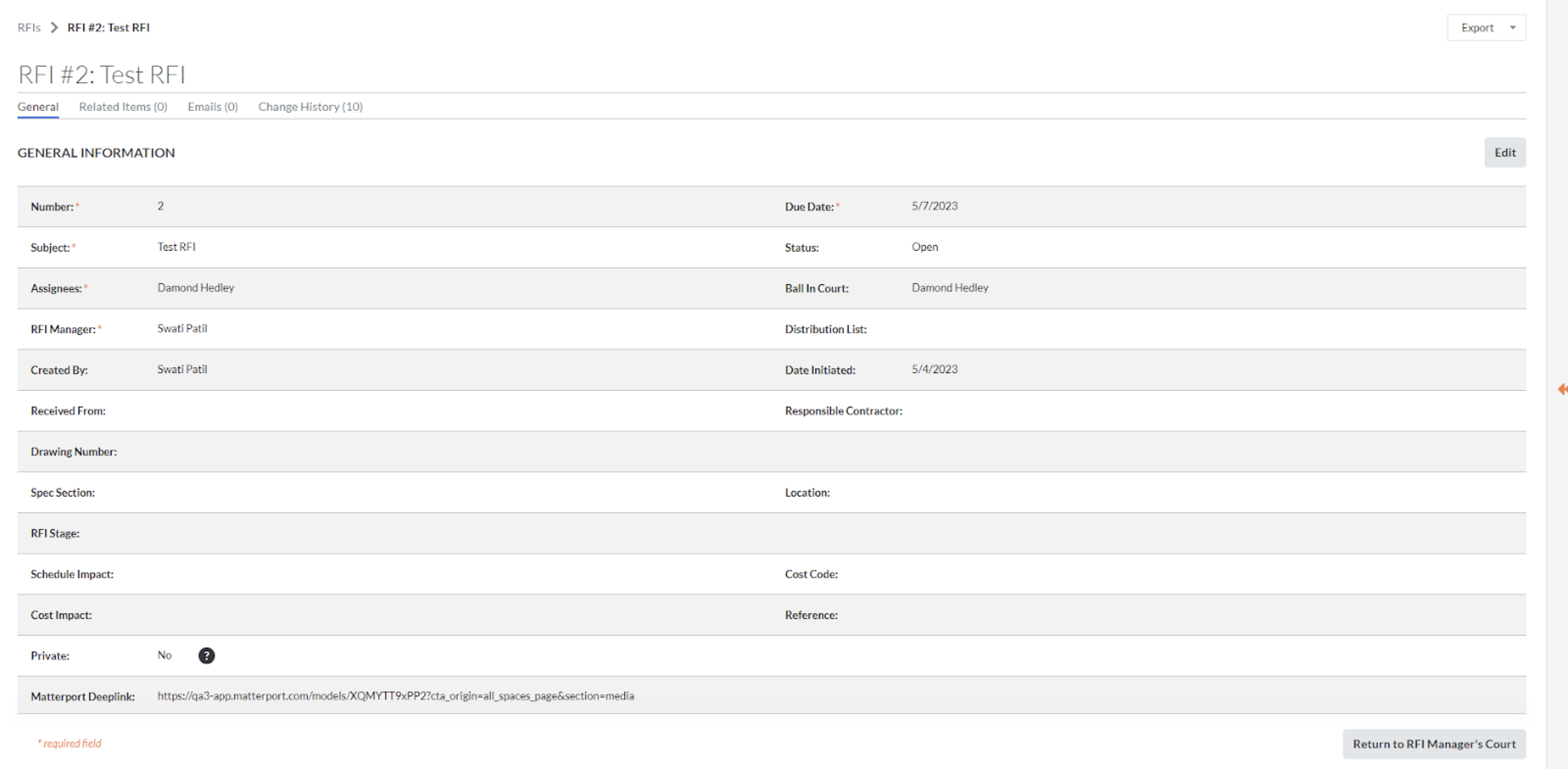Open the Related Items (0) tab

[x=123, y=106]
